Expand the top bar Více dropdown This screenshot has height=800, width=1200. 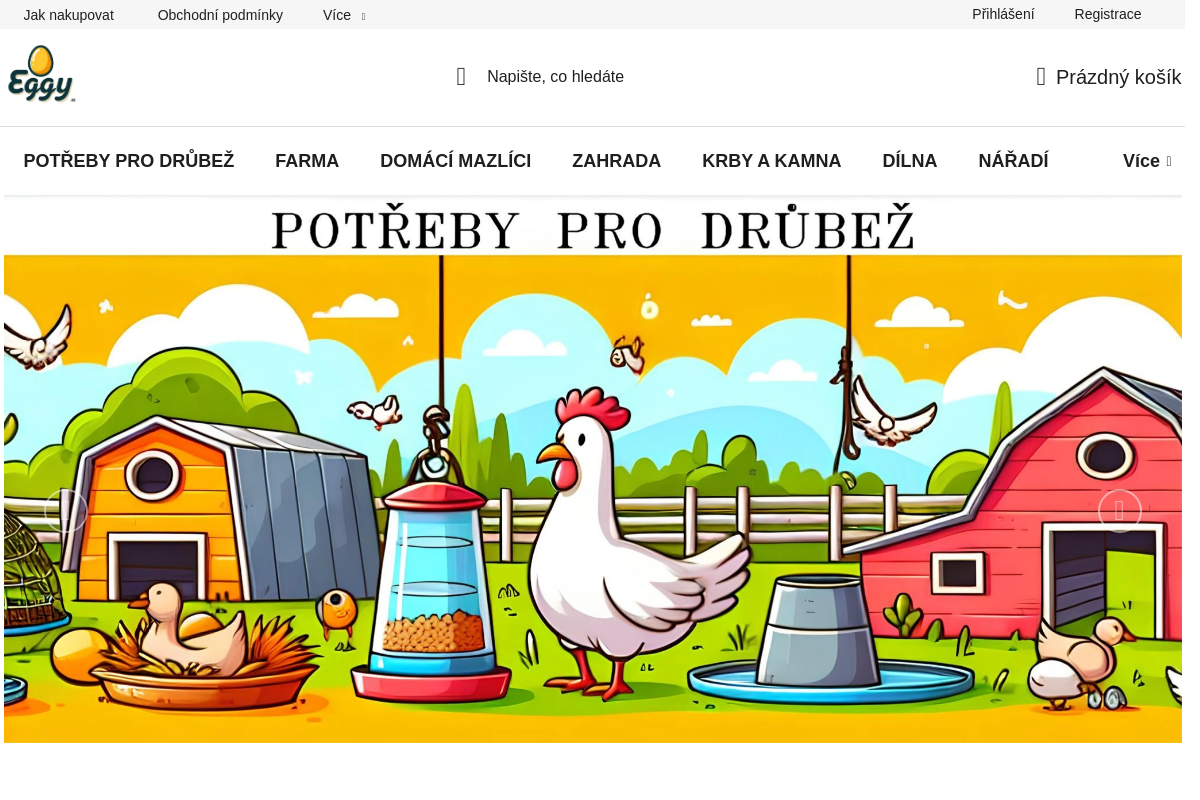click(x=344, y=15)
